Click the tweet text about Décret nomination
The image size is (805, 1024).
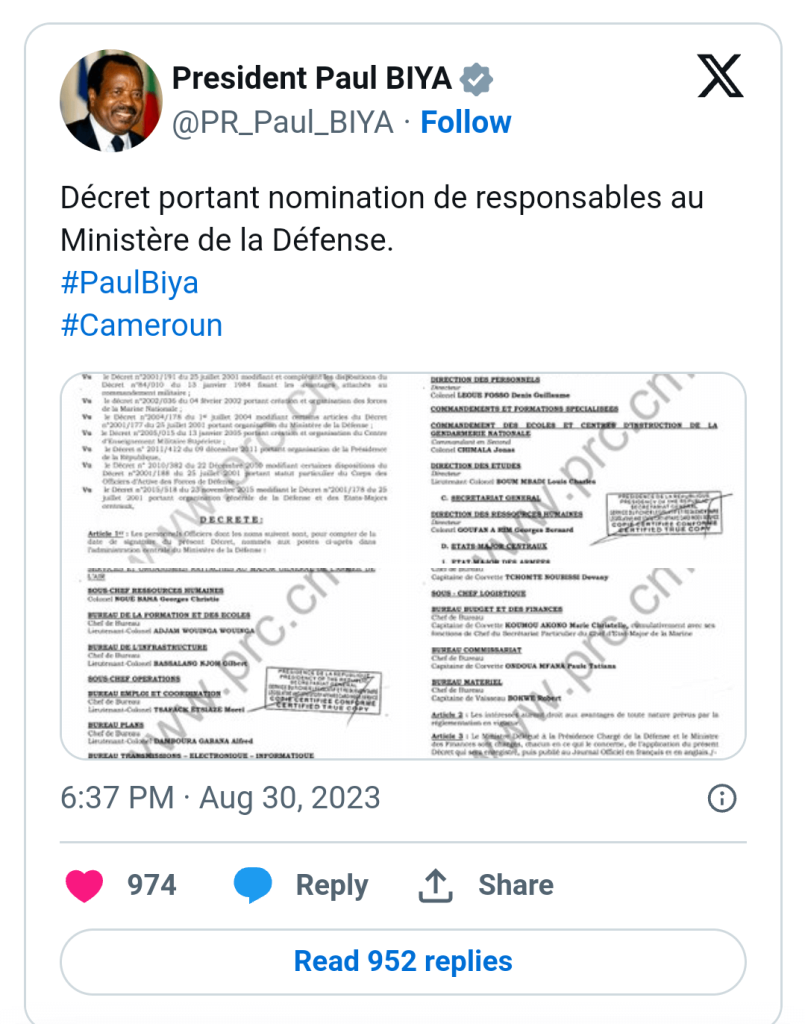pos(382,219)
